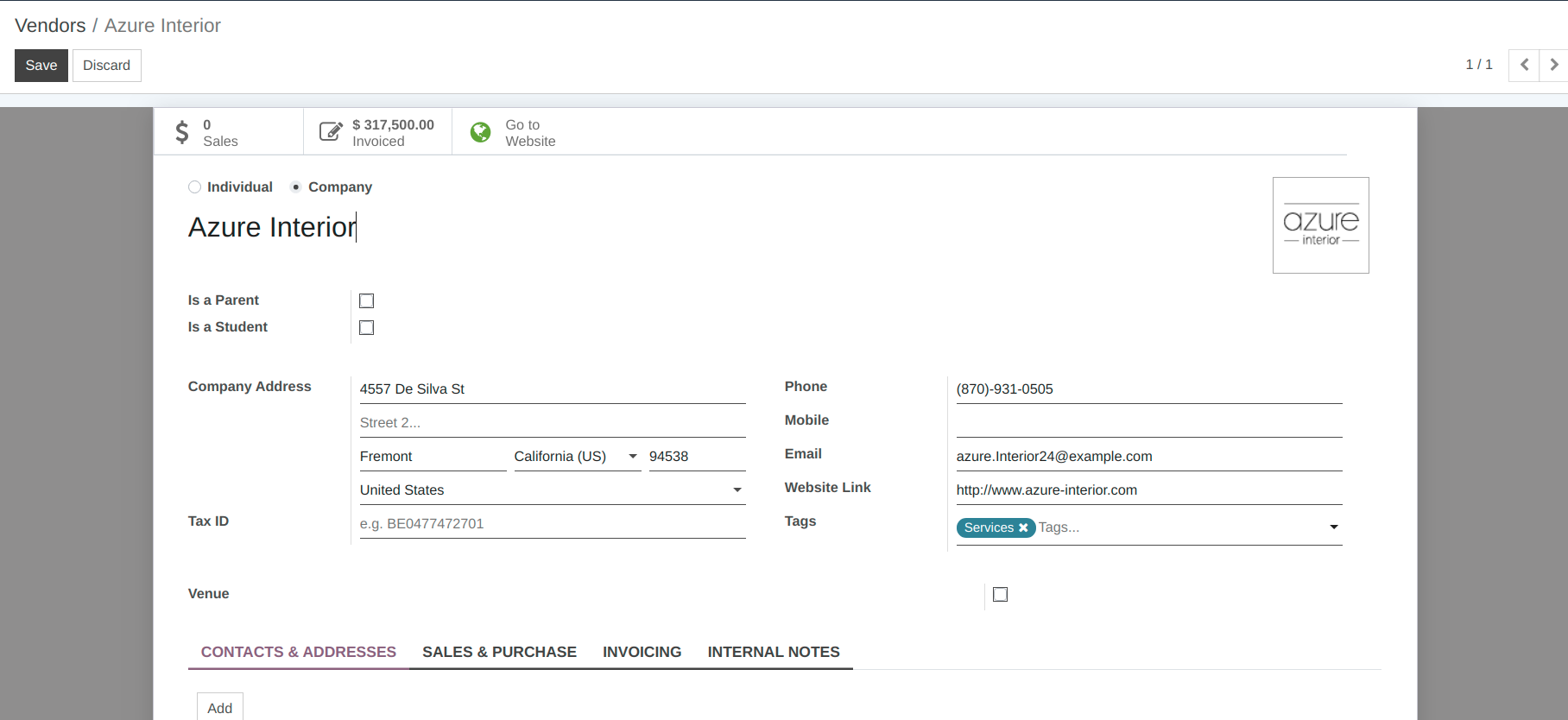Switch to Contacts & Addresses tab
This screenshot has height=720, width=1568.
coord(299,652)
